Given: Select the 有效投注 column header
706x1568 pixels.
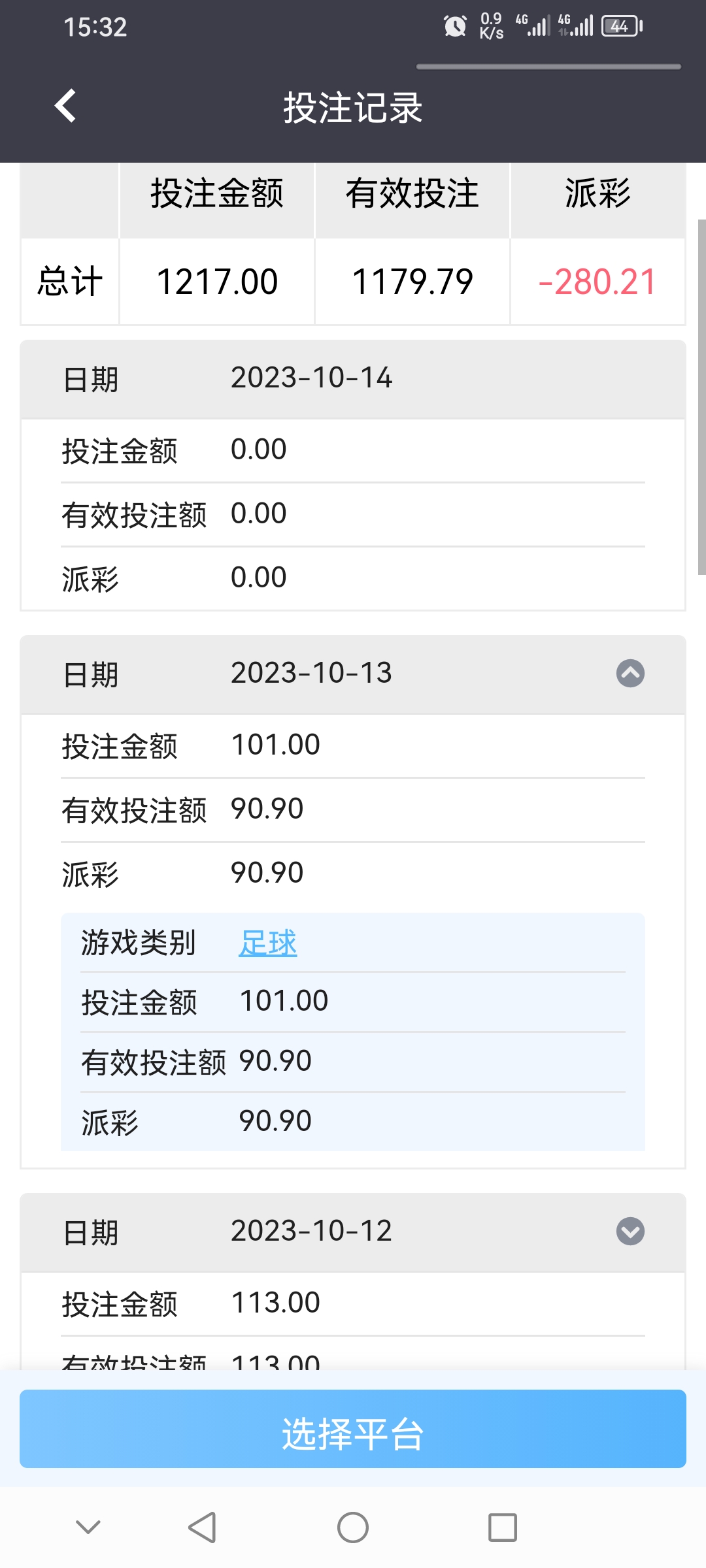Looking at the screenshot, I should tap(412, 194).
